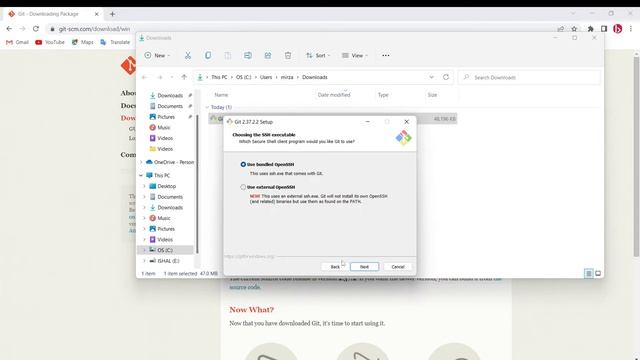Open Gmail bookmark
Image resolution: width=640 pixels, height=360 pixels.
tap(18, 42)
